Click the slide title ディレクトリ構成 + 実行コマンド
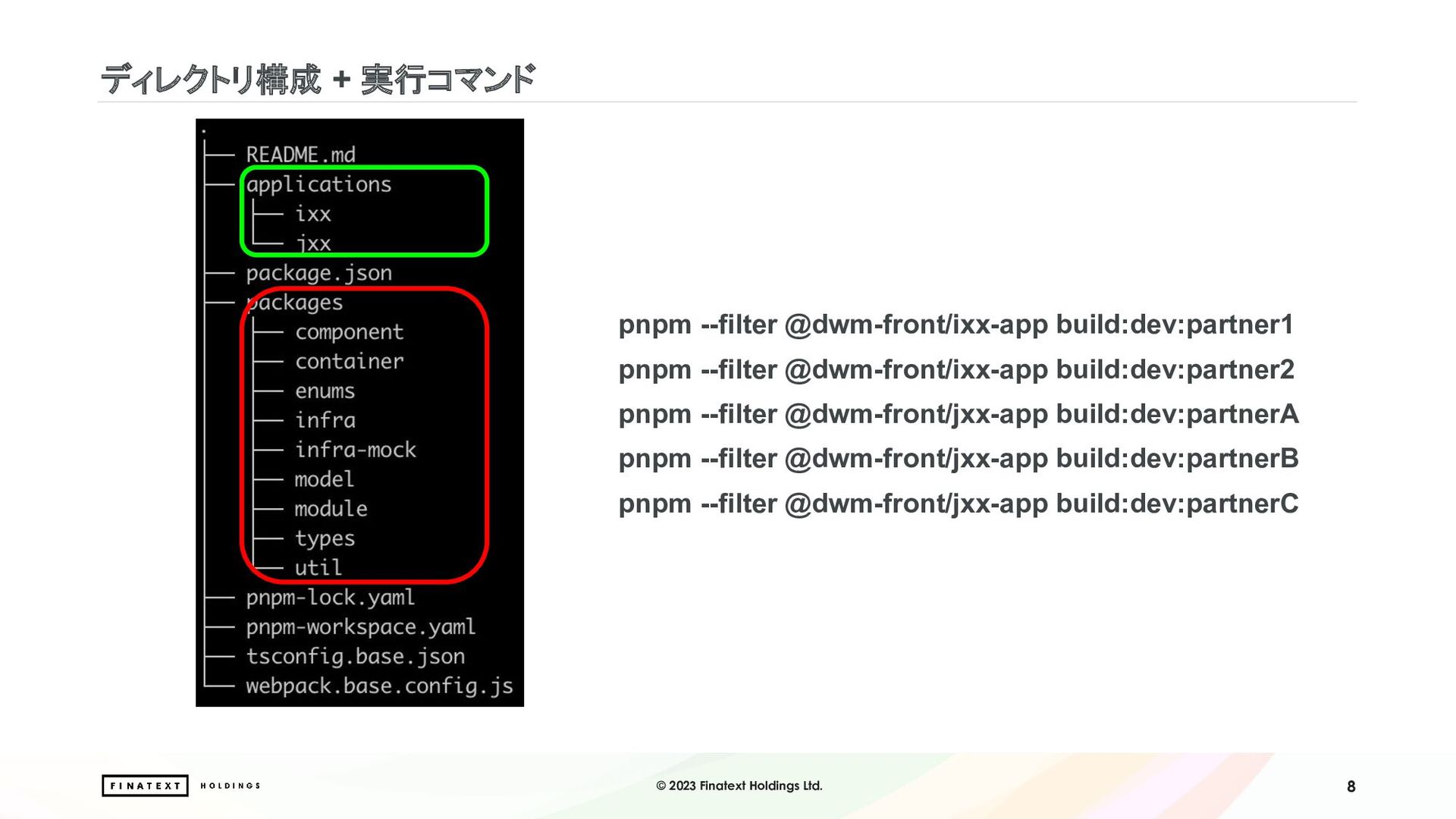Screen dimensions: 1456x819 (318, 79)
